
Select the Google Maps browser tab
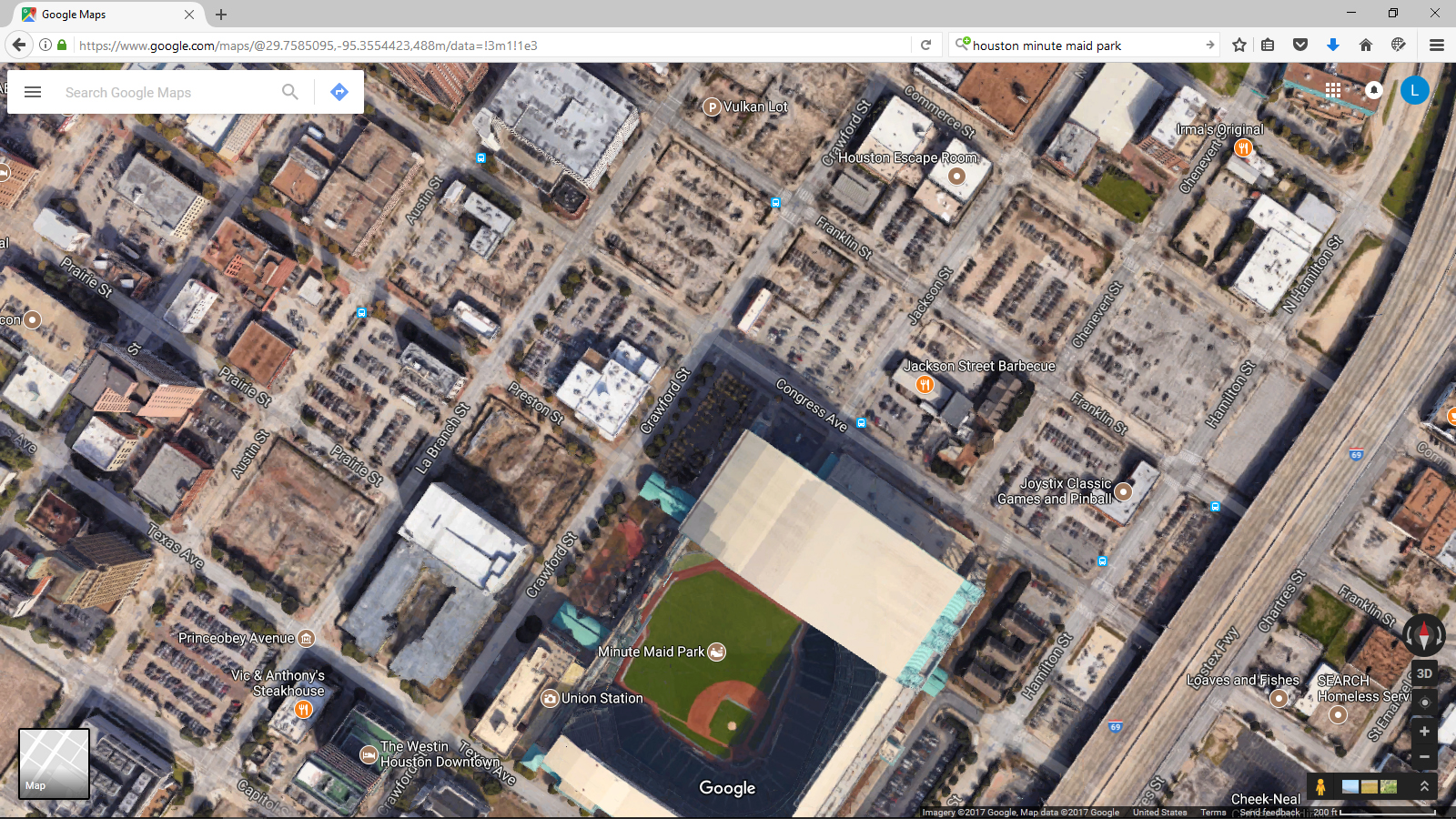[x=109, y=15]
